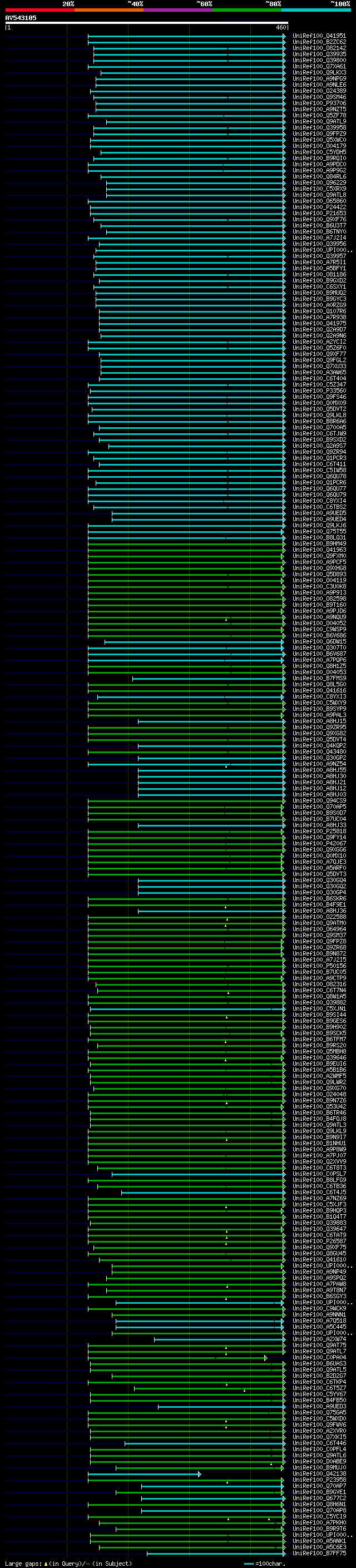Open the UniRef100_P23958 hit label
Viewport: 356px width, 1568px height.
[319, 1479]
